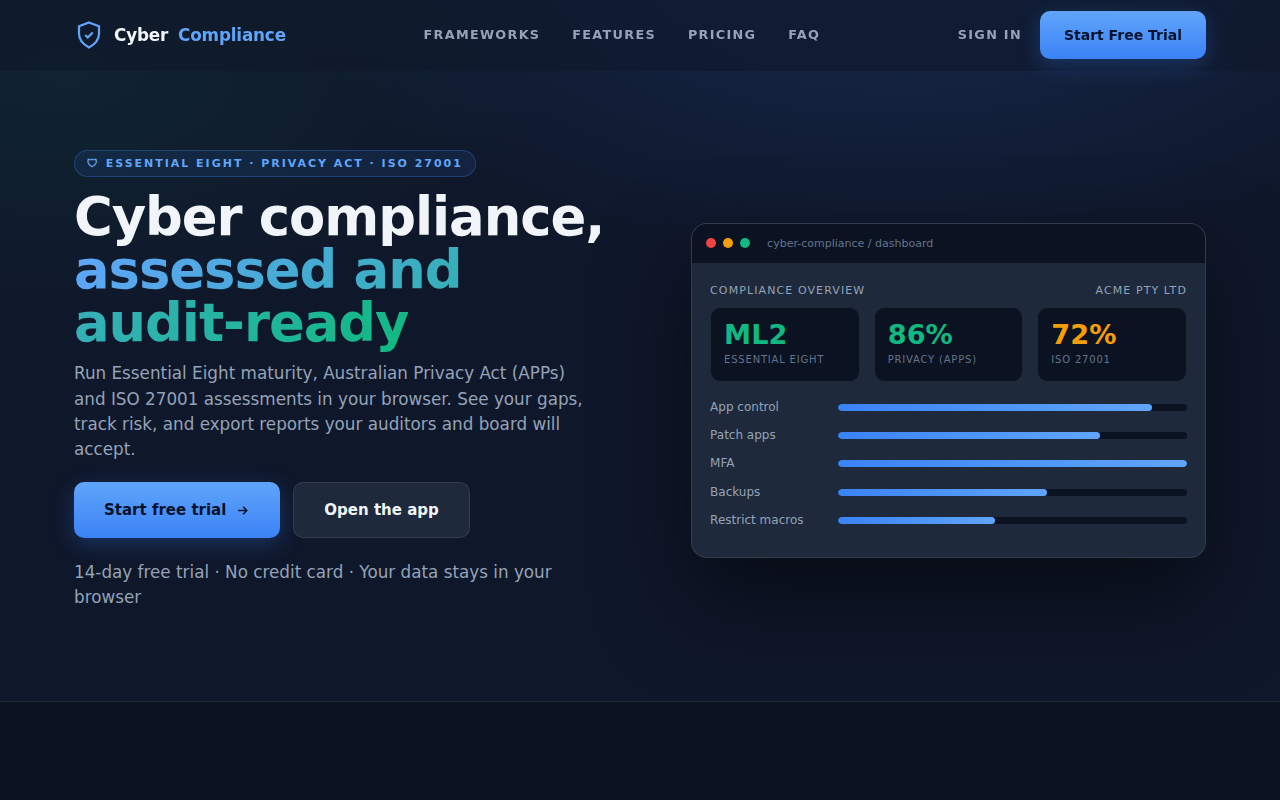Click the 'MFA' row label
This screenshot has height=800, width=1280.
722,463
